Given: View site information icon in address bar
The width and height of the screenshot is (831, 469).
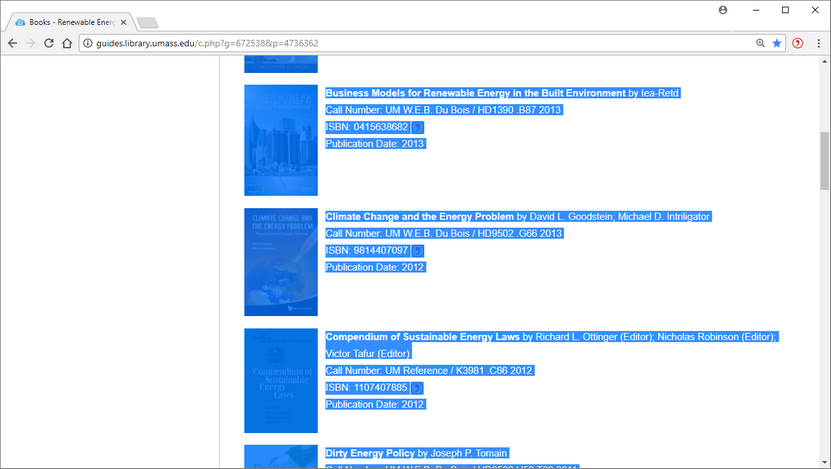Looking at the screenshot, I should coord(88,43).
